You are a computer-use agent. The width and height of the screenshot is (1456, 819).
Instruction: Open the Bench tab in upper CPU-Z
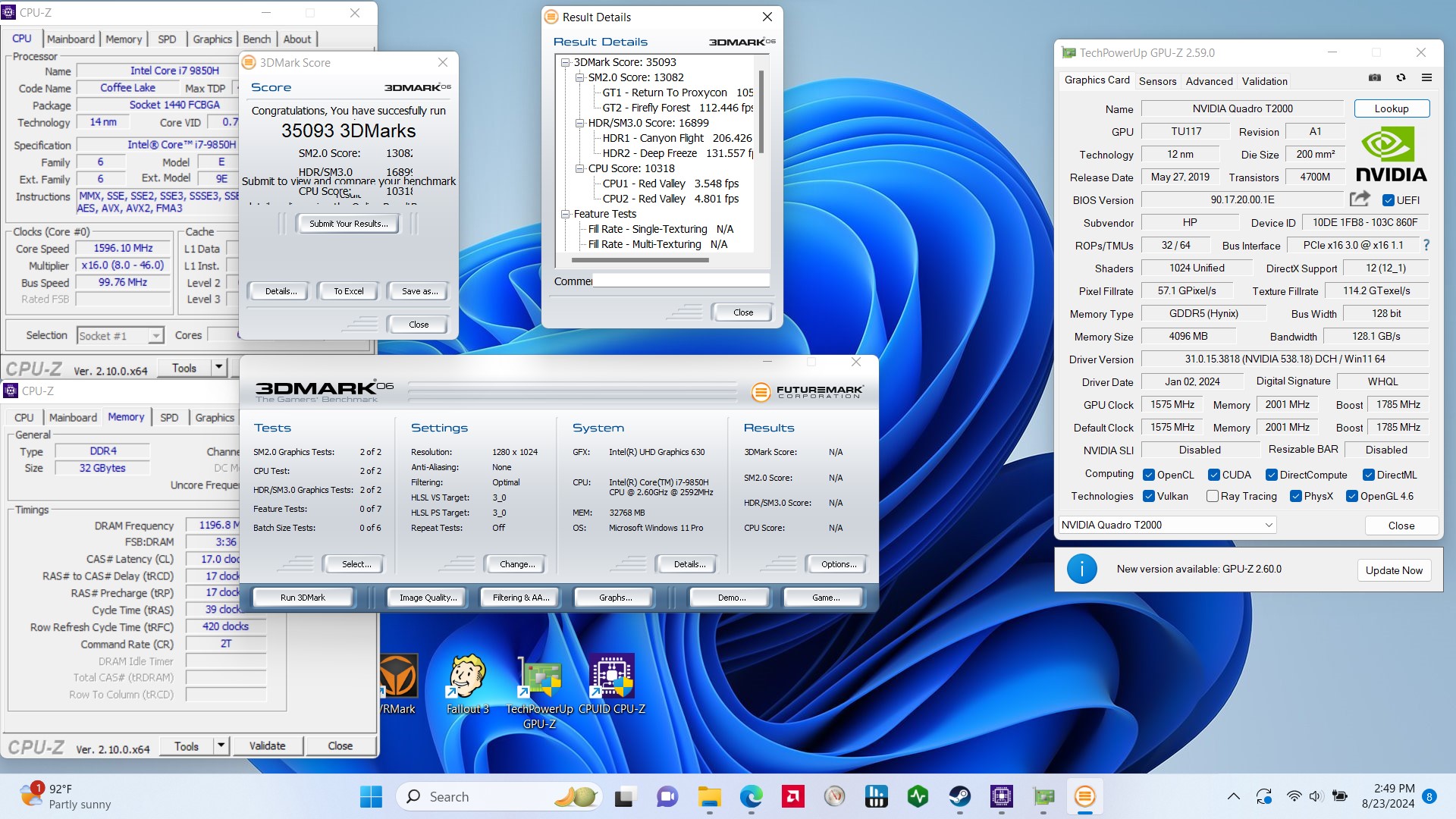pyautogui.click(x=256, y=39)
